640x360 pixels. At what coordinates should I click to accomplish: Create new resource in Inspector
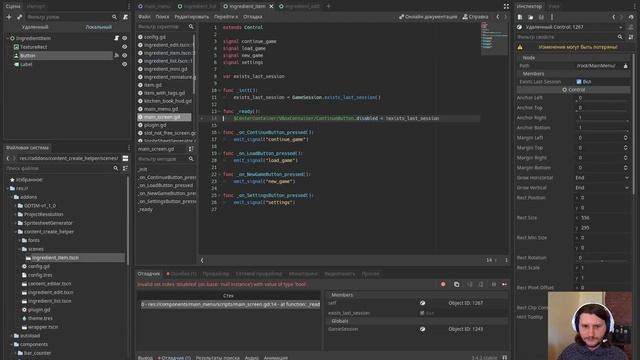[520, 17]
